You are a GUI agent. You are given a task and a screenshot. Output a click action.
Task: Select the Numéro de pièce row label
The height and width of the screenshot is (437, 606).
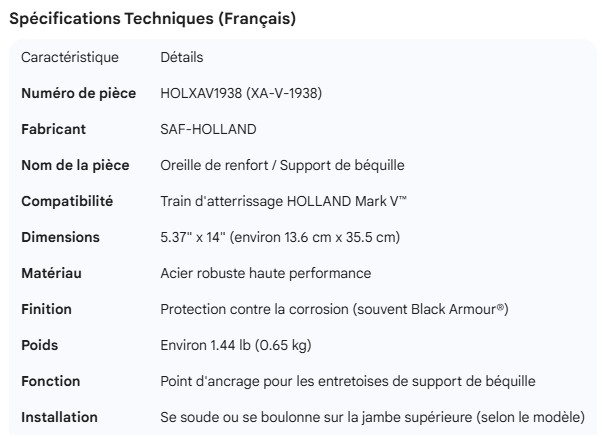pyautogui.click(x=79, y=94)
